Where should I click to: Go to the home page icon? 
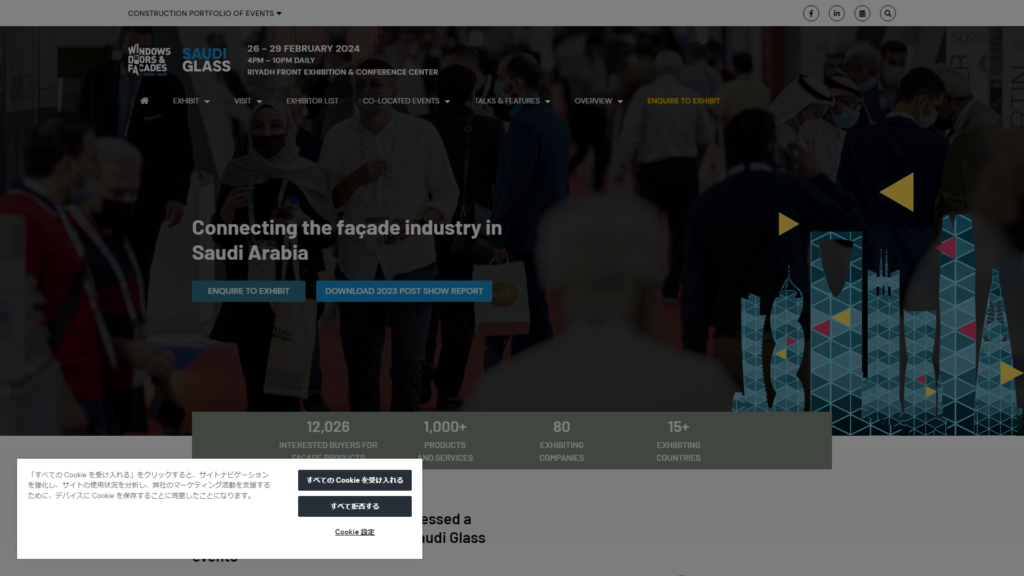pyautogui.click(x=144, y=101)
